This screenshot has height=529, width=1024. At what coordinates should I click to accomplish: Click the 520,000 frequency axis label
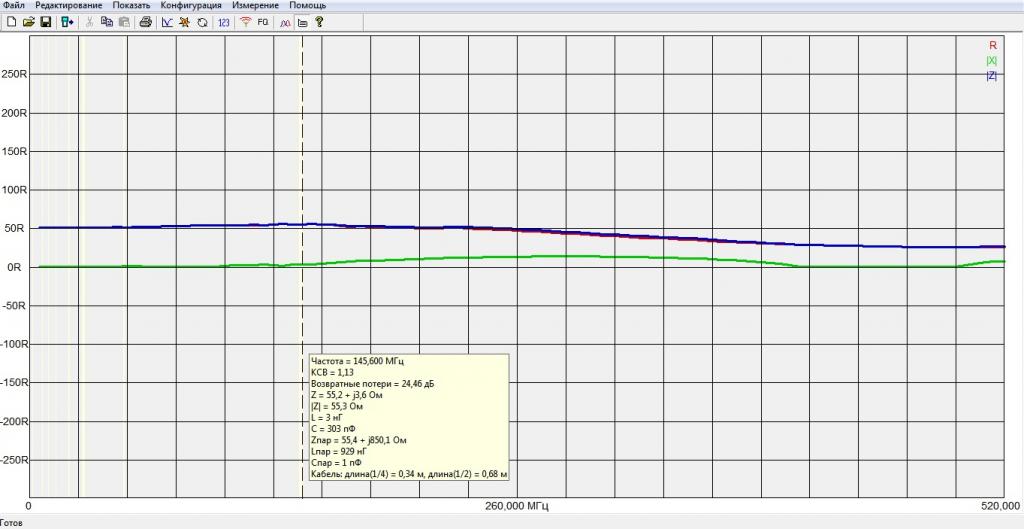click(999, 506)
